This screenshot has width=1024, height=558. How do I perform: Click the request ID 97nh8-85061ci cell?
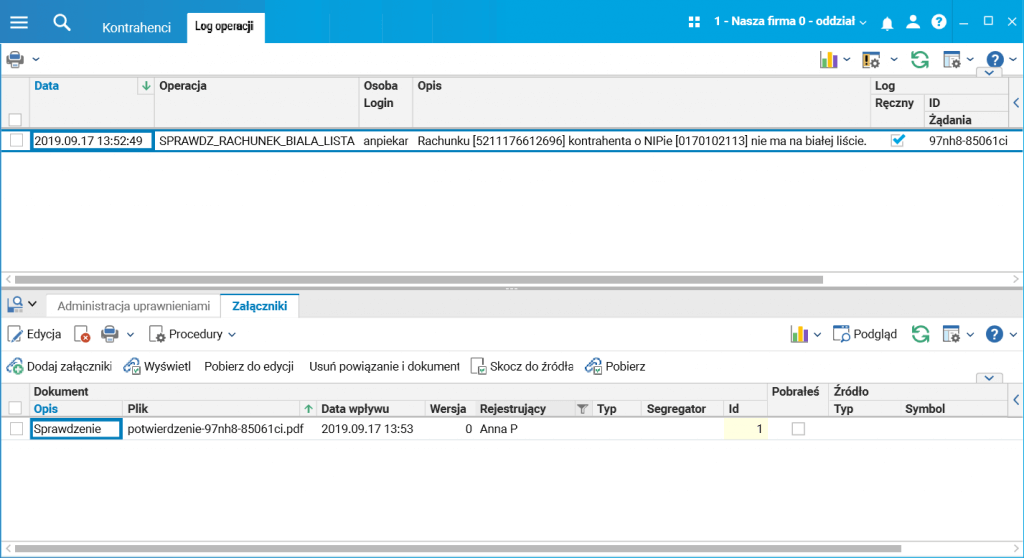pos(968,140)
